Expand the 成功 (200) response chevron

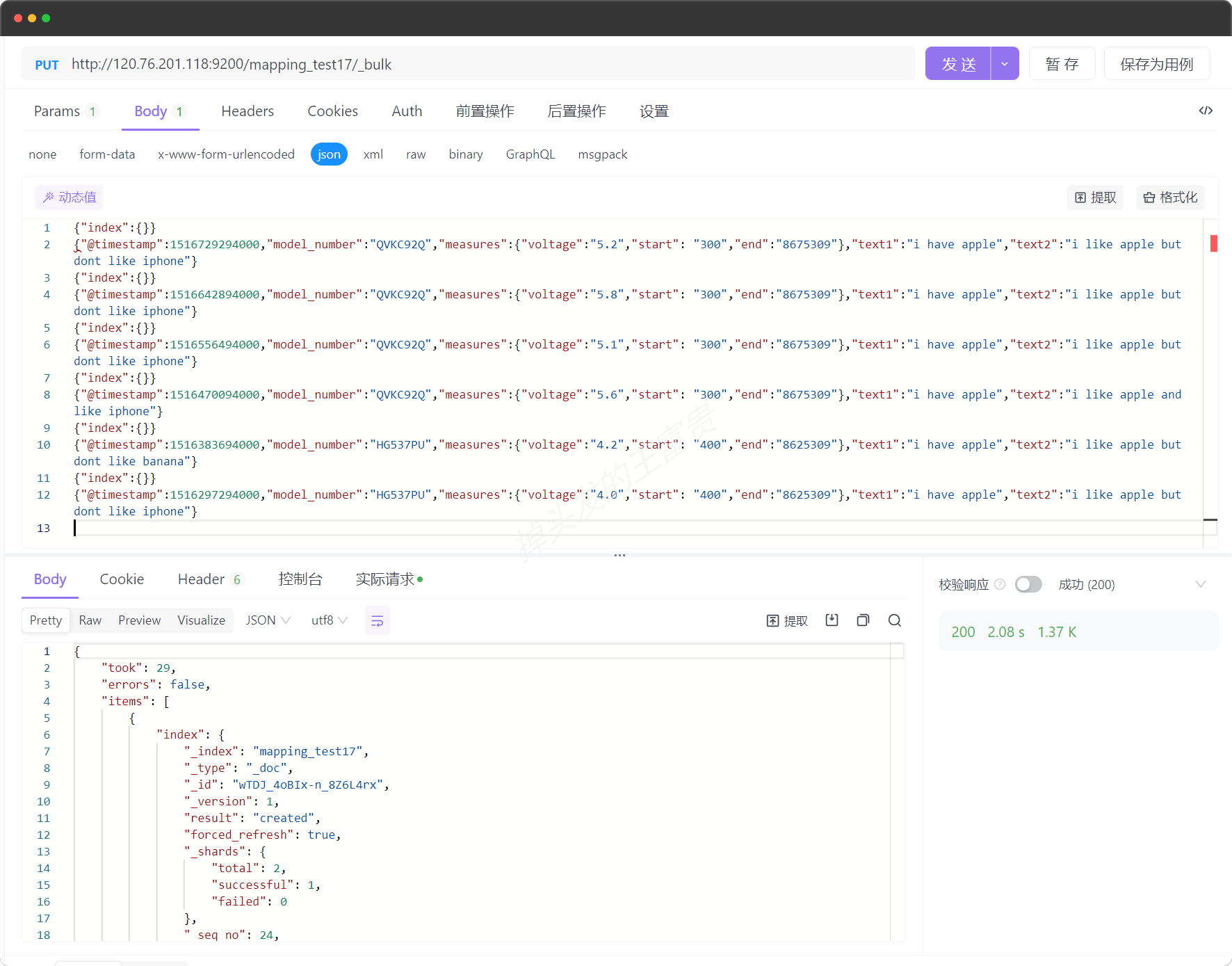(1200, 584)
